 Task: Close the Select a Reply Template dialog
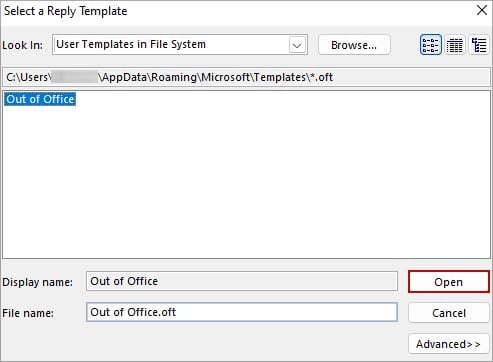tap(482, 10)
